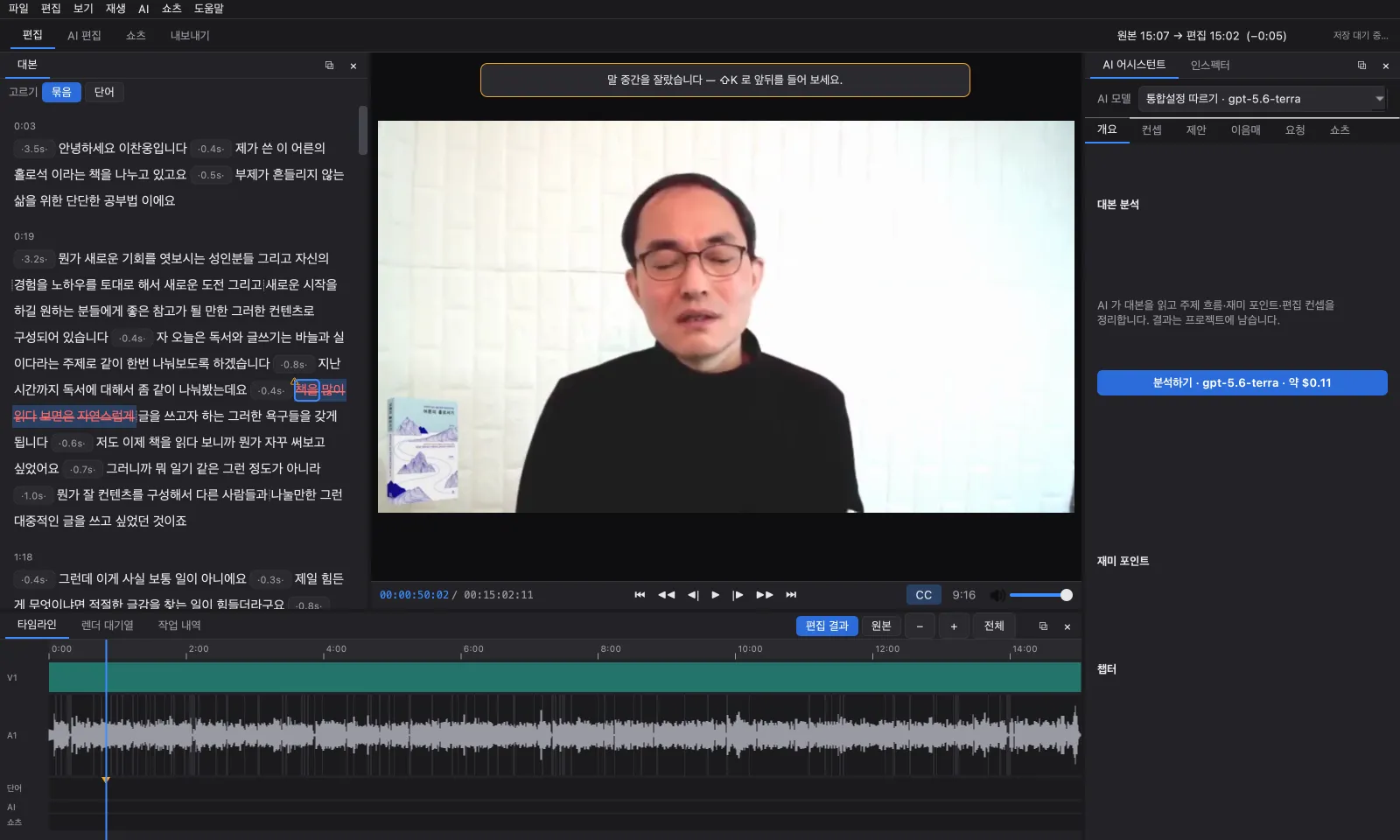Screen dimensions: 1400x840
Task: Step forward one frame
Action: pyautogui.click(x=738, y=595)
